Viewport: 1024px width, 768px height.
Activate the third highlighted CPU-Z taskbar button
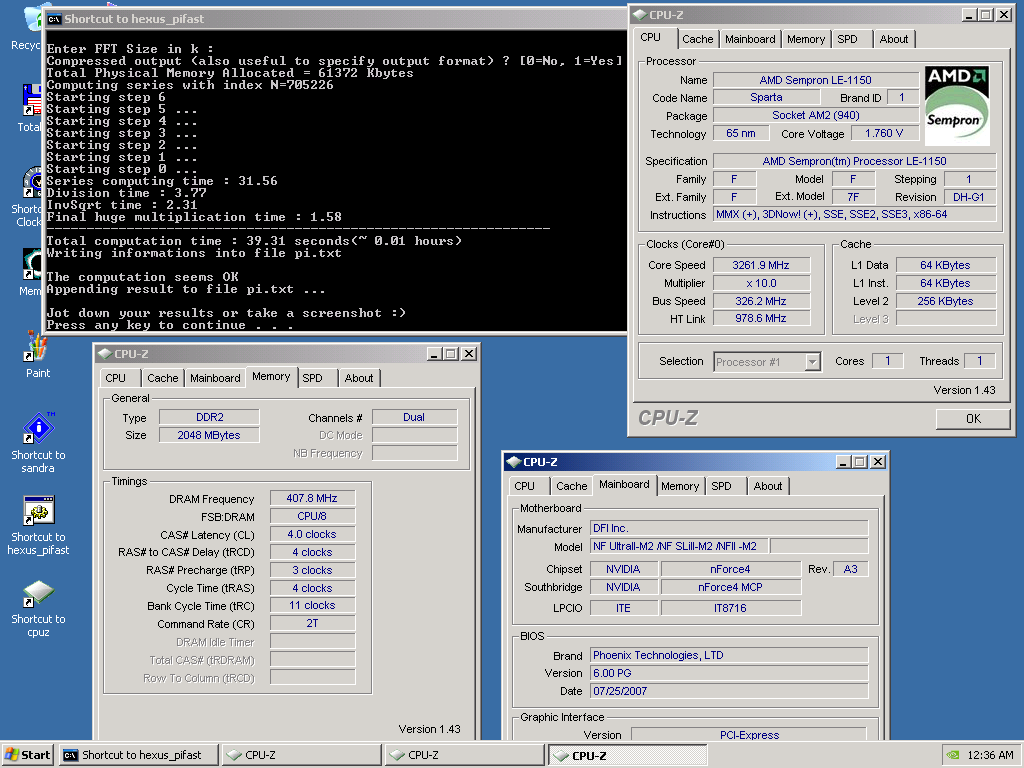(628, 755)
